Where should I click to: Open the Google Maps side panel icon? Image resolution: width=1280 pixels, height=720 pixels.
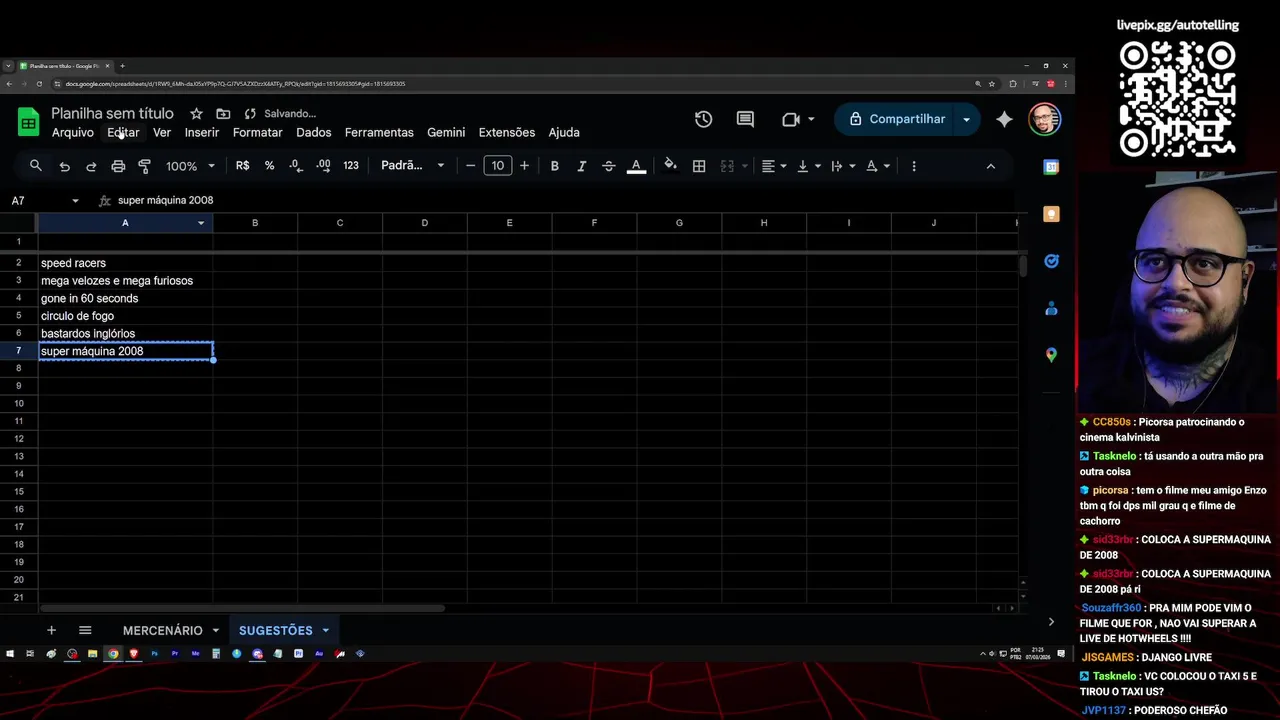click(x=1051, y=355)
